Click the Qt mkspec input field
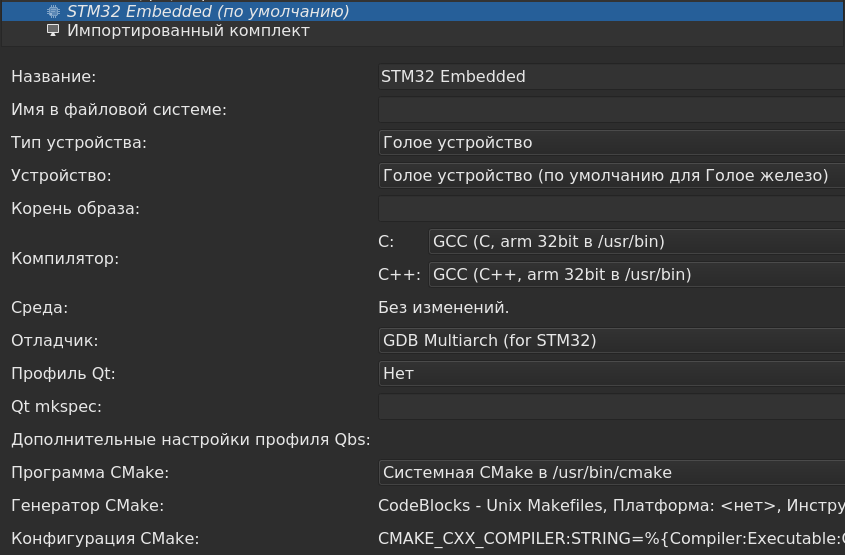Image resolution: width=845 pixels, height=555 pixels. pyautogui.click(x=612, y=406)
